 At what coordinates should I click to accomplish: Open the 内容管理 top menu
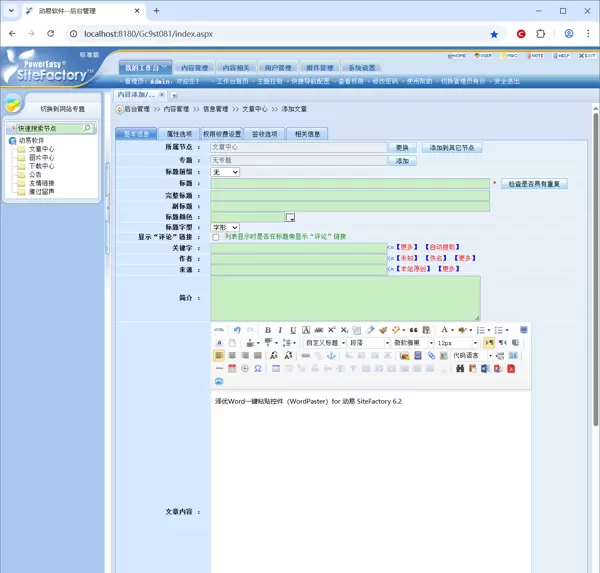[194, 68]
